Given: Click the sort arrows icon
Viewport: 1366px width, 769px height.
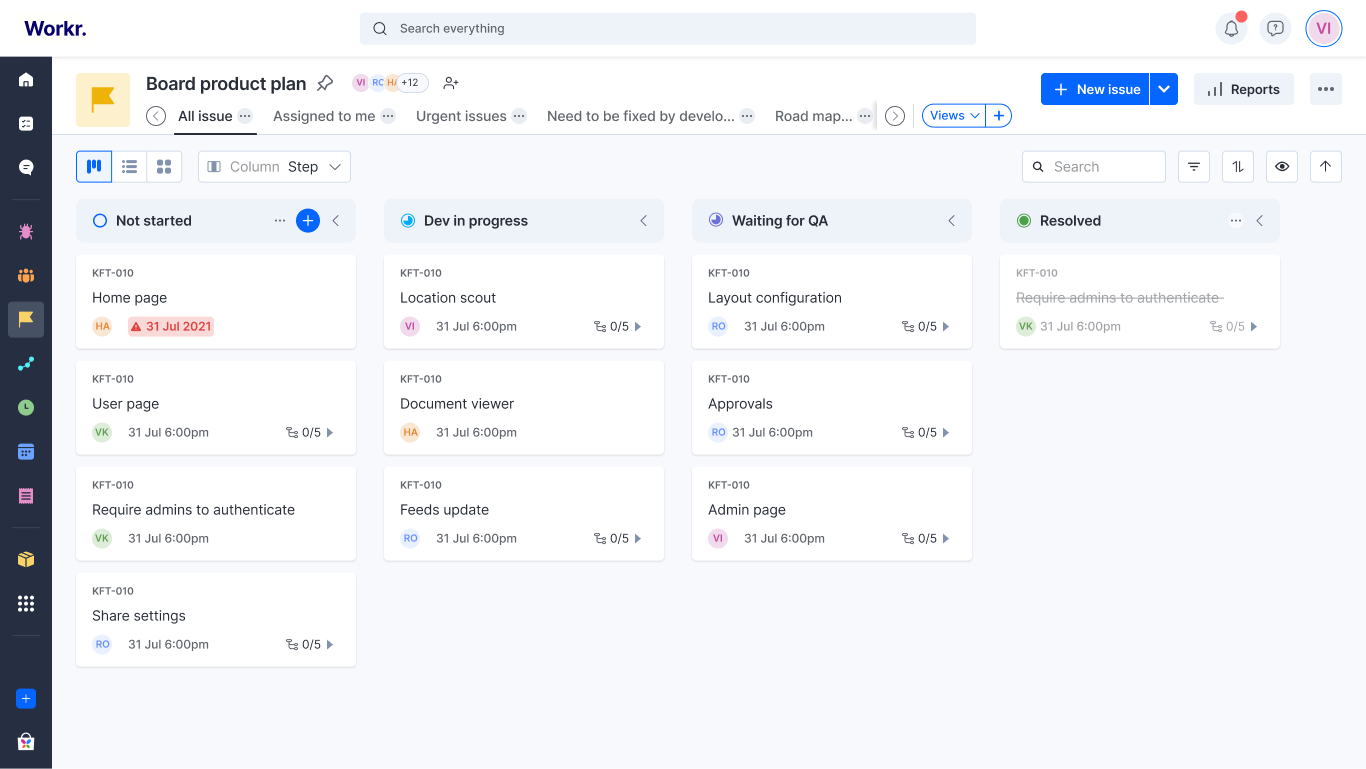Looking at the screenshot, I should 1238,167.
